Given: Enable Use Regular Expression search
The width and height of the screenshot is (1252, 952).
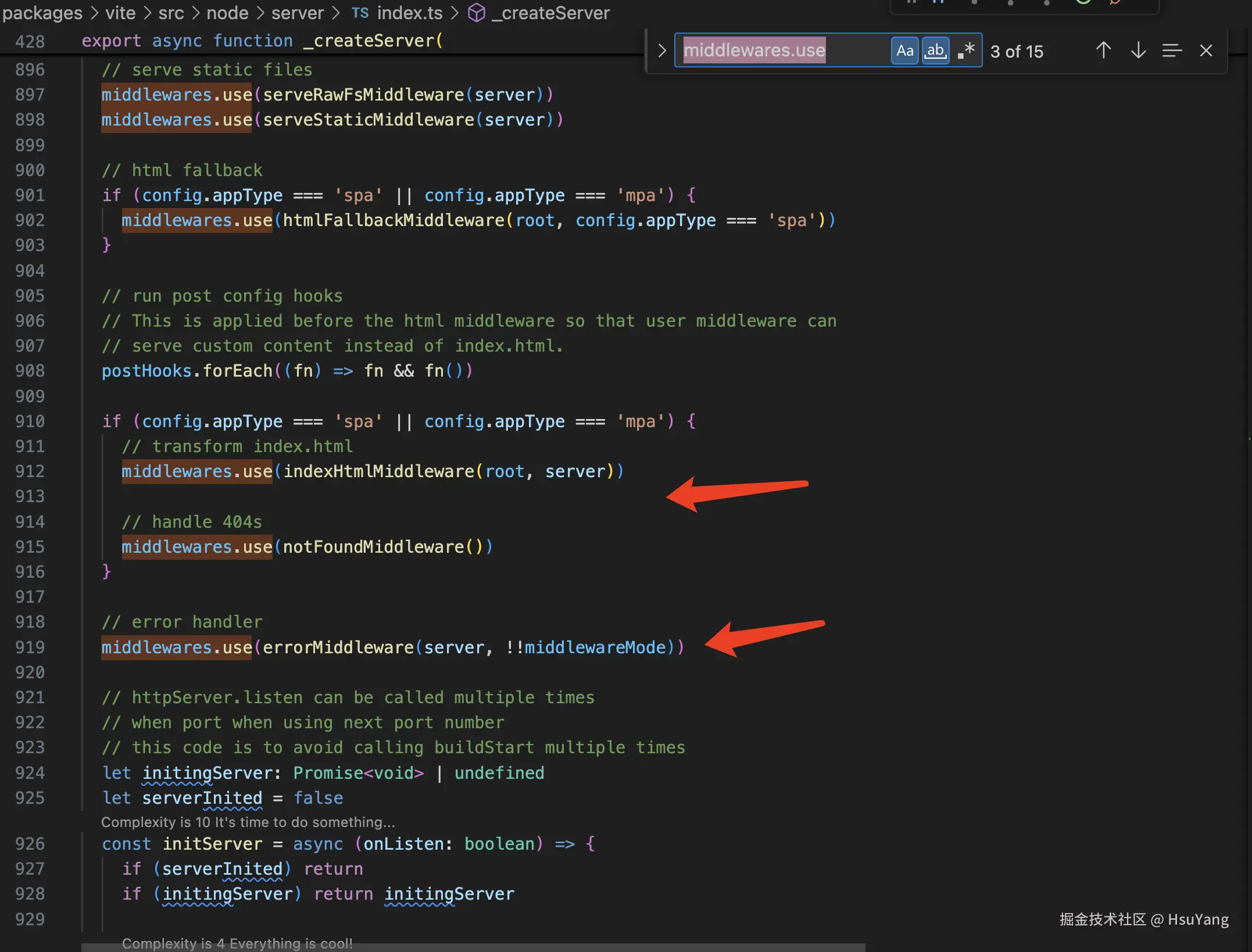Looking at the screenshot, I should [966, 51].
